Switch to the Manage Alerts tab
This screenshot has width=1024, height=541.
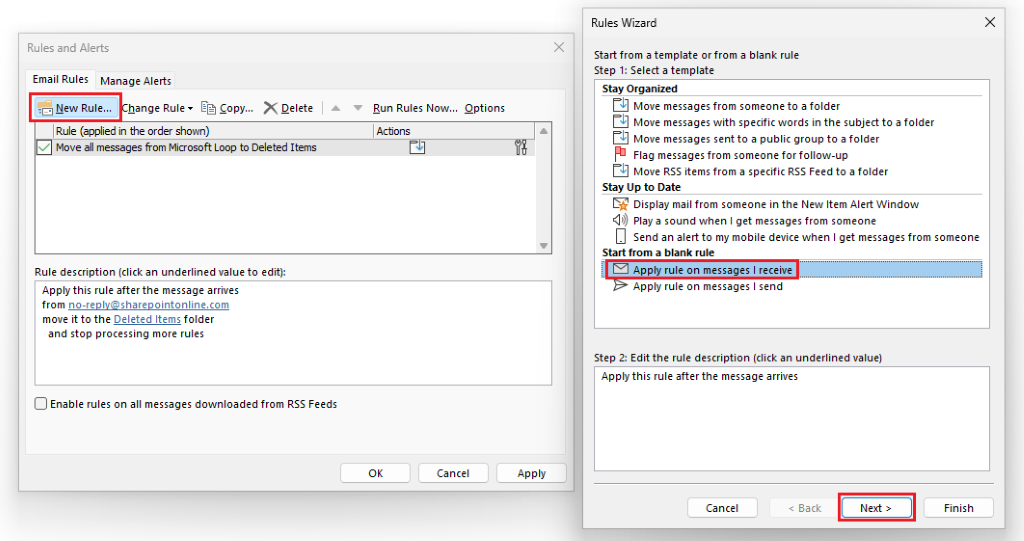pos(136,81)
